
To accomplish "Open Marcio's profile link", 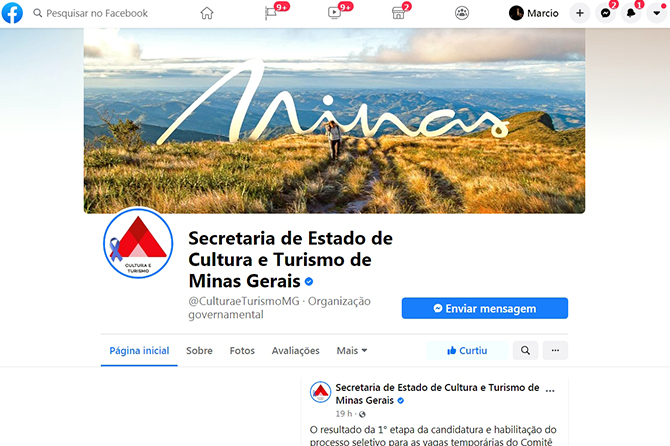I will 534,13.
